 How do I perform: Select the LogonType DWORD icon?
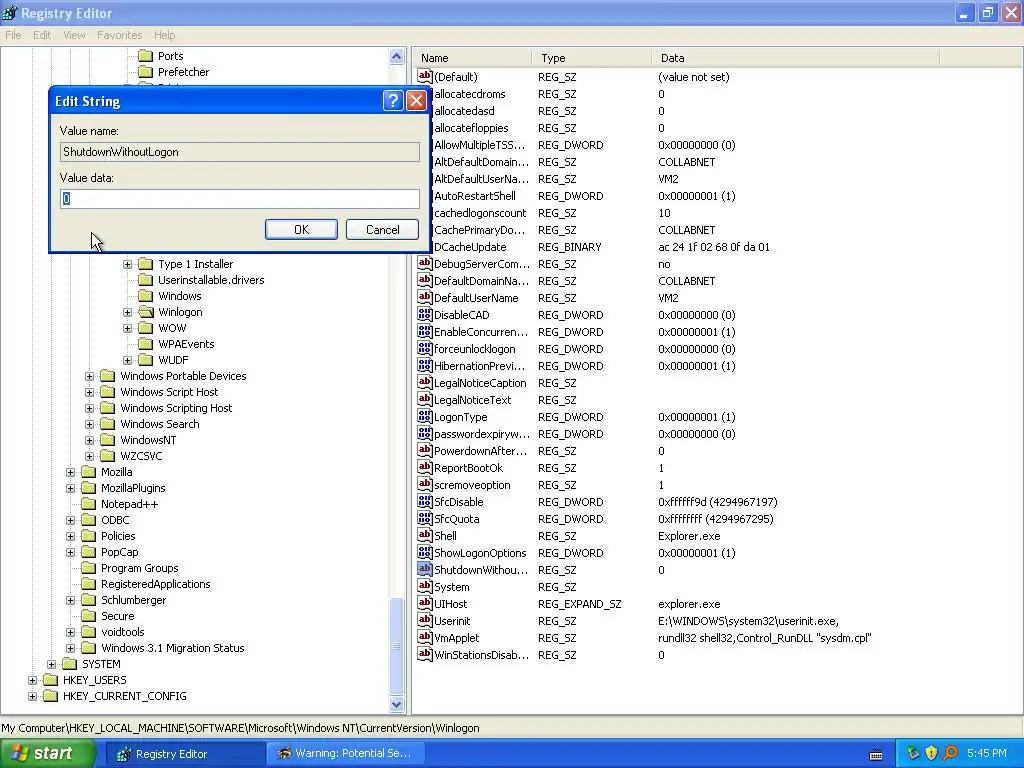click(x=424, y=416)
